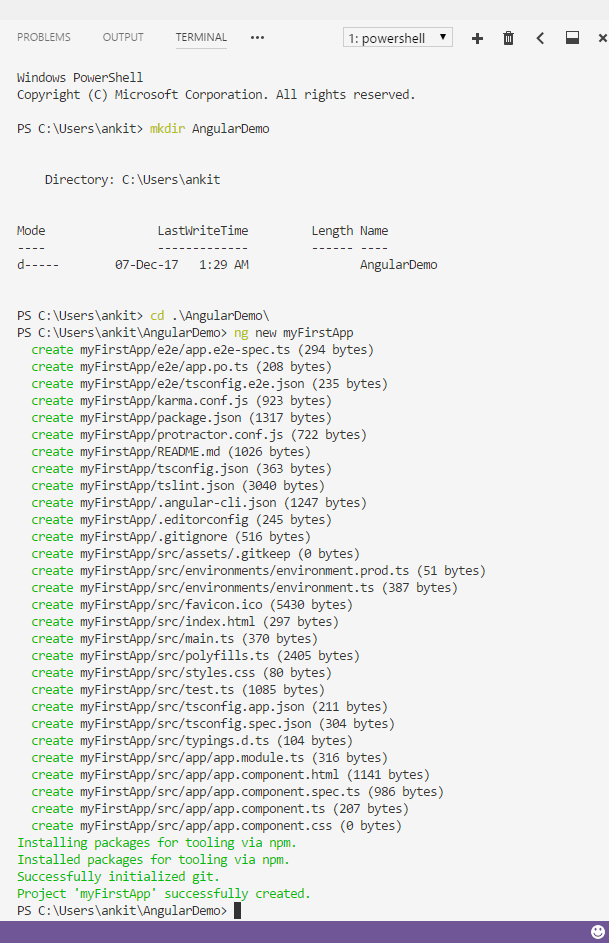The image size is (609, 943).
Task: Click the AngularDemo directory listing entry
Action: click(x=398, y=265)
